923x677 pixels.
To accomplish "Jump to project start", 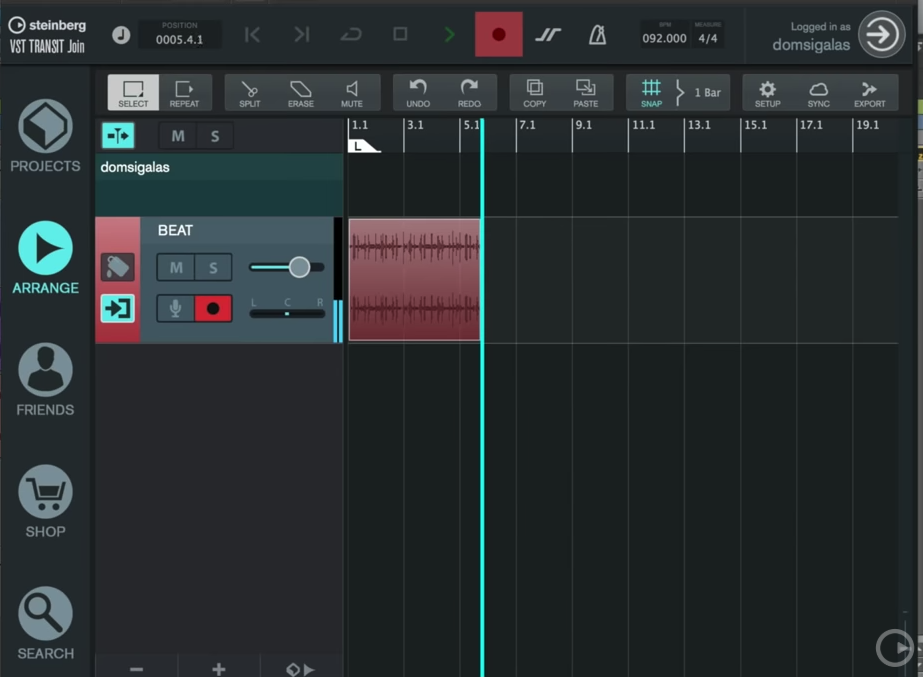I will [x=253, y=35].
